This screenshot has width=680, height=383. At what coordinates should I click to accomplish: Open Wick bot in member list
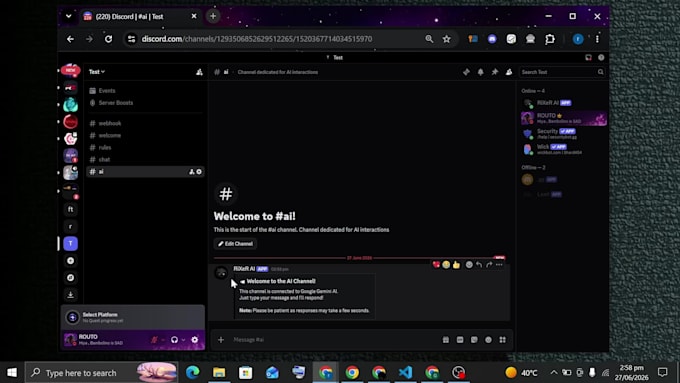coord(564,149)
